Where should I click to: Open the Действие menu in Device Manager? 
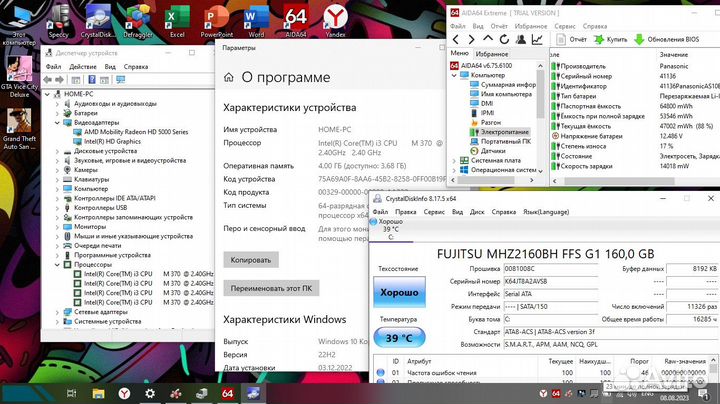coord(82,67)
